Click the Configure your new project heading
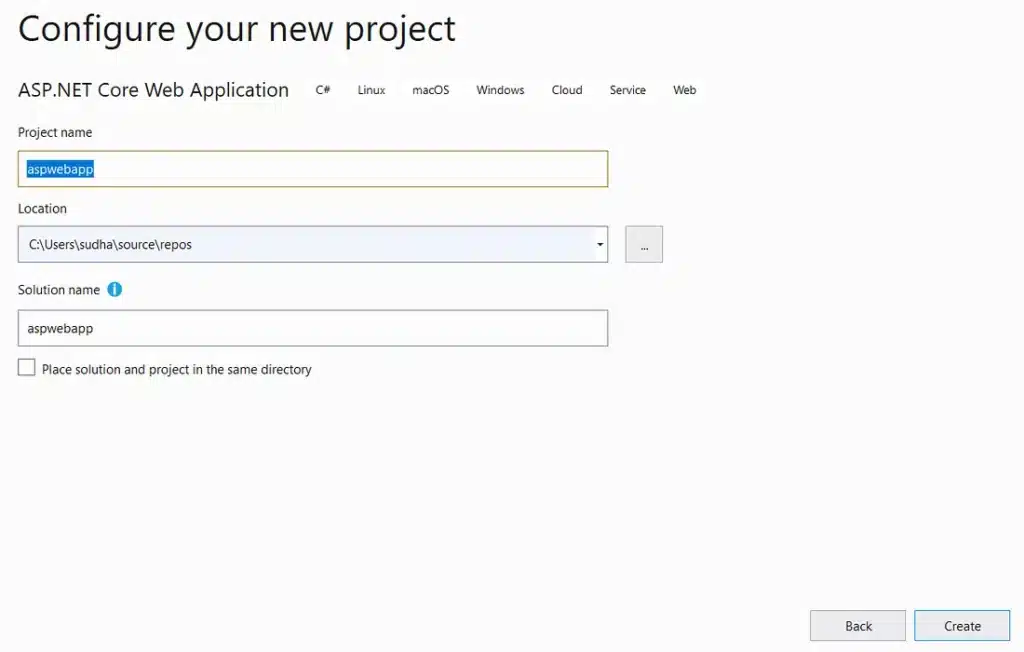Image resolution: width=1024 pixels, height=652 pixels. [236, 29]
